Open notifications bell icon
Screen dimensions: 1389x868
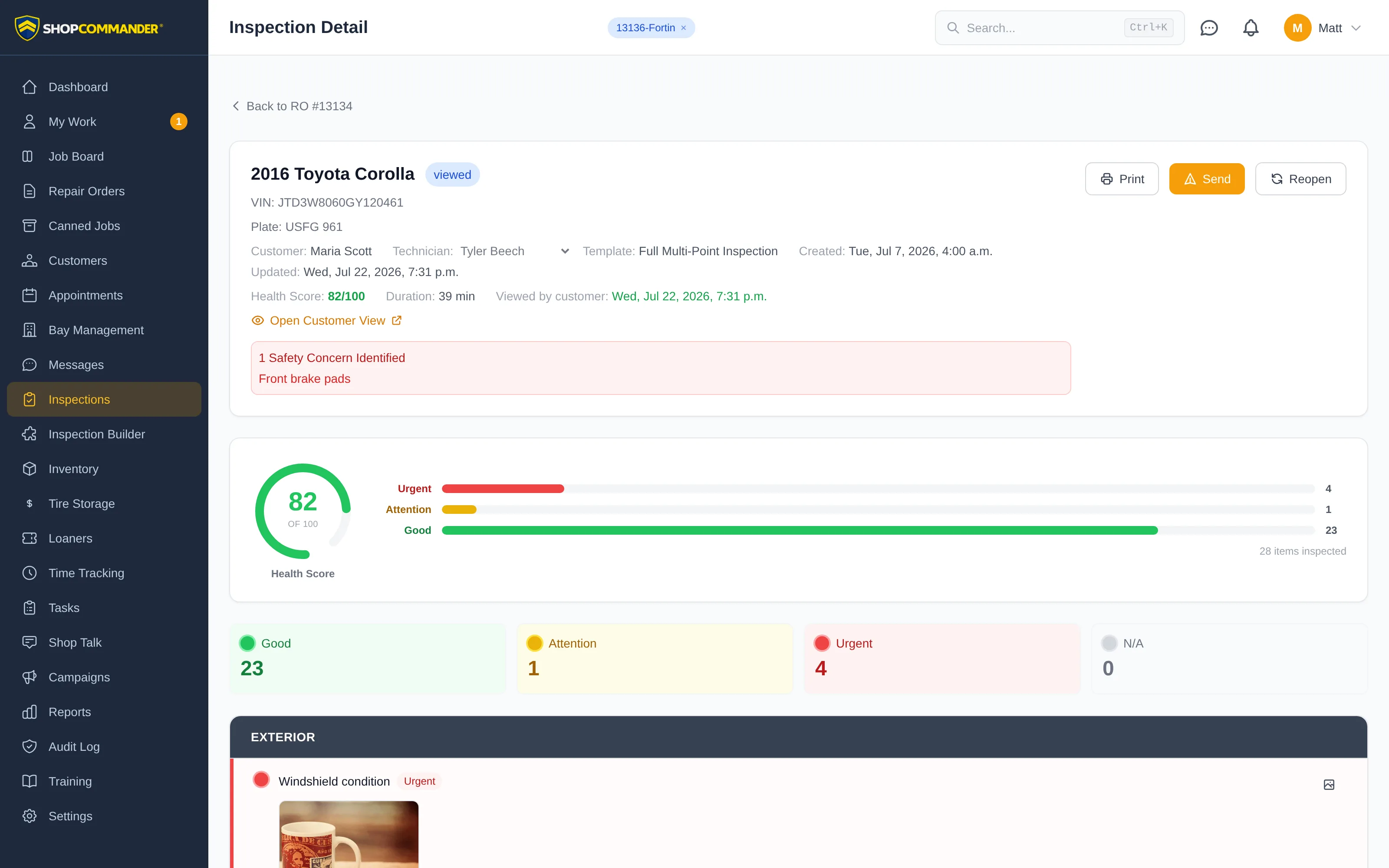tap(1251, 27)
